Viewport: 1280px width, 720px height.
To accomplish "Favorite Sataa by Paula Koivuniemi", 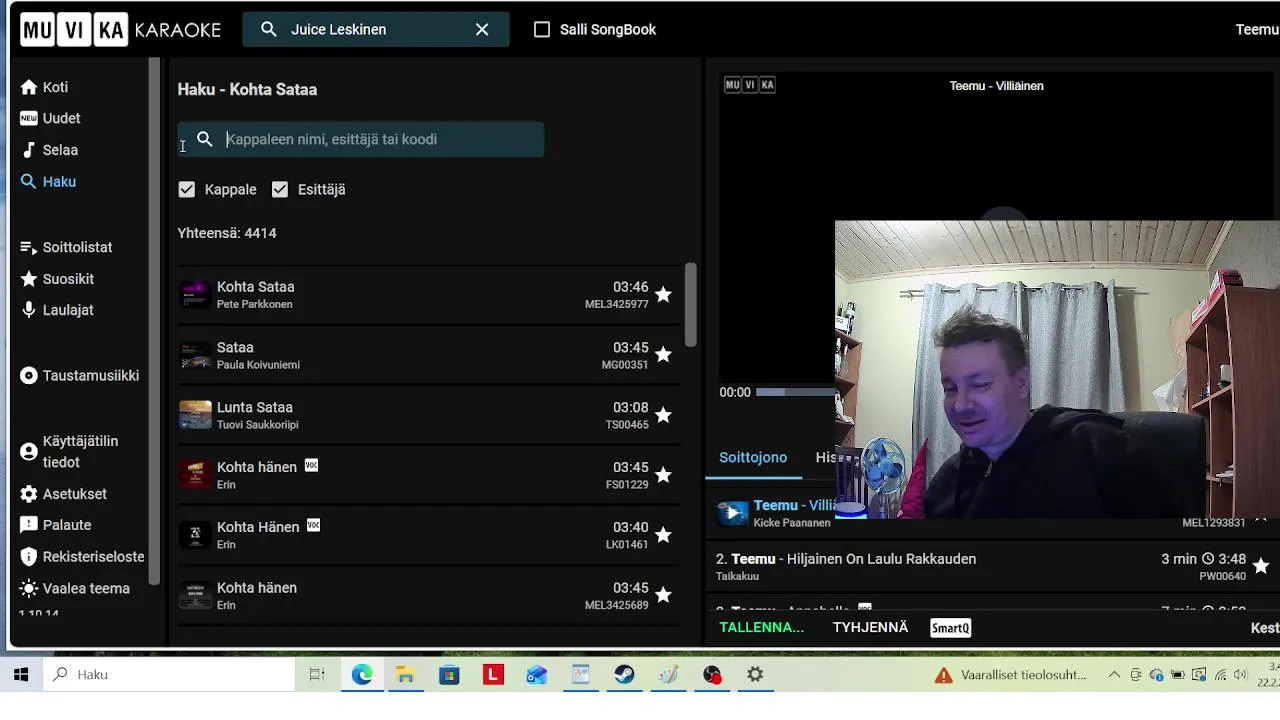I will coord(663,355).
